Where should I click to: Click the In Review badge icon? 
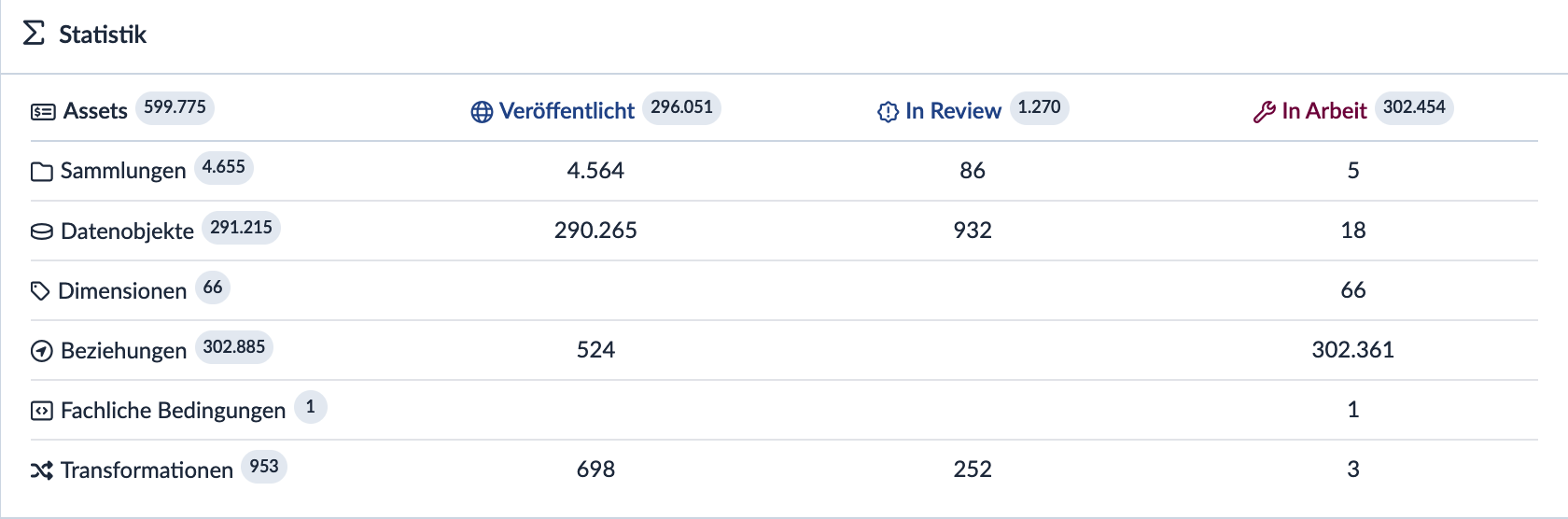point(889,112)
